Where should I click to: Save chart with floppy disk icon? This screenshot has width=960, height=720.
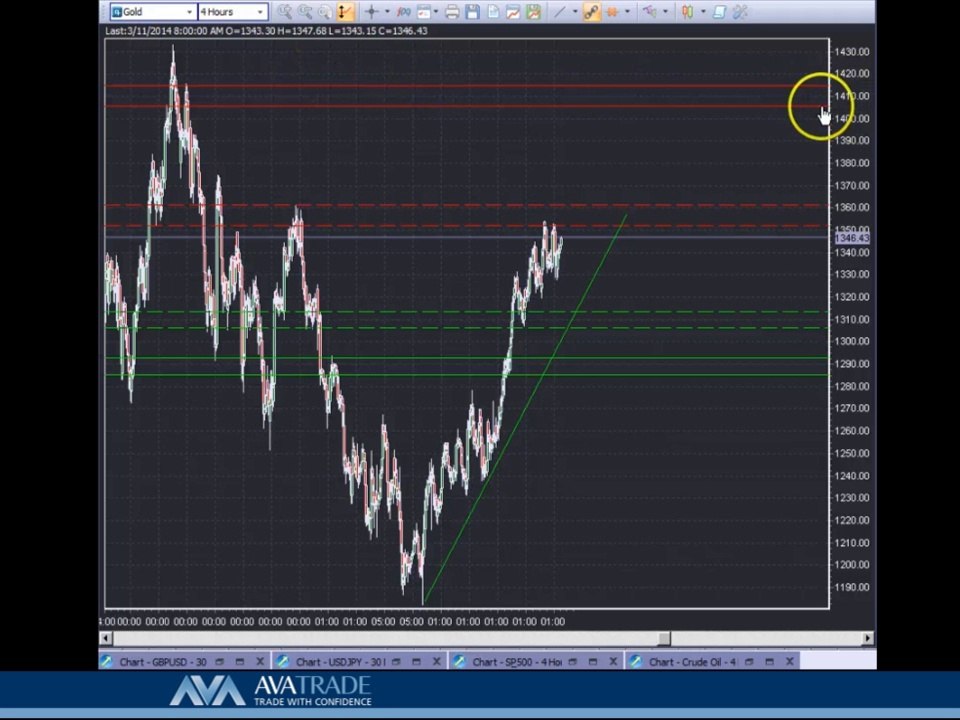click(472, 12)
